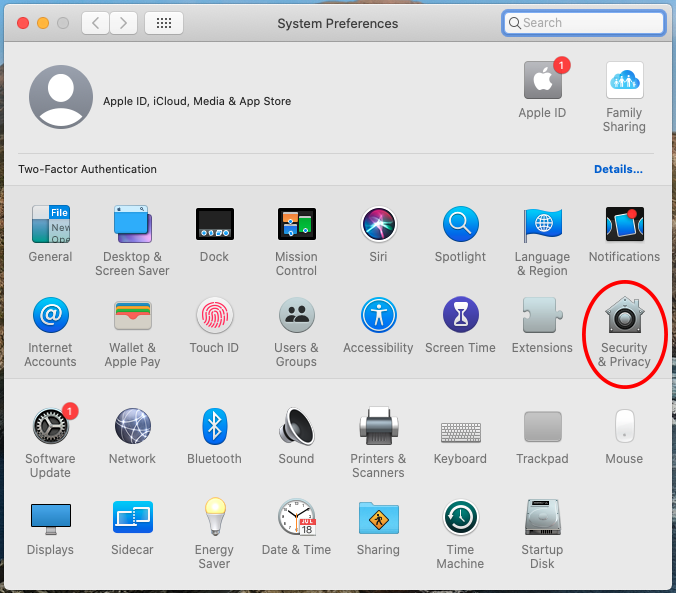The height and width of the screenshot is (593, 676).
Task: Show all preferences with the grid button
Action: click(164, 23)
